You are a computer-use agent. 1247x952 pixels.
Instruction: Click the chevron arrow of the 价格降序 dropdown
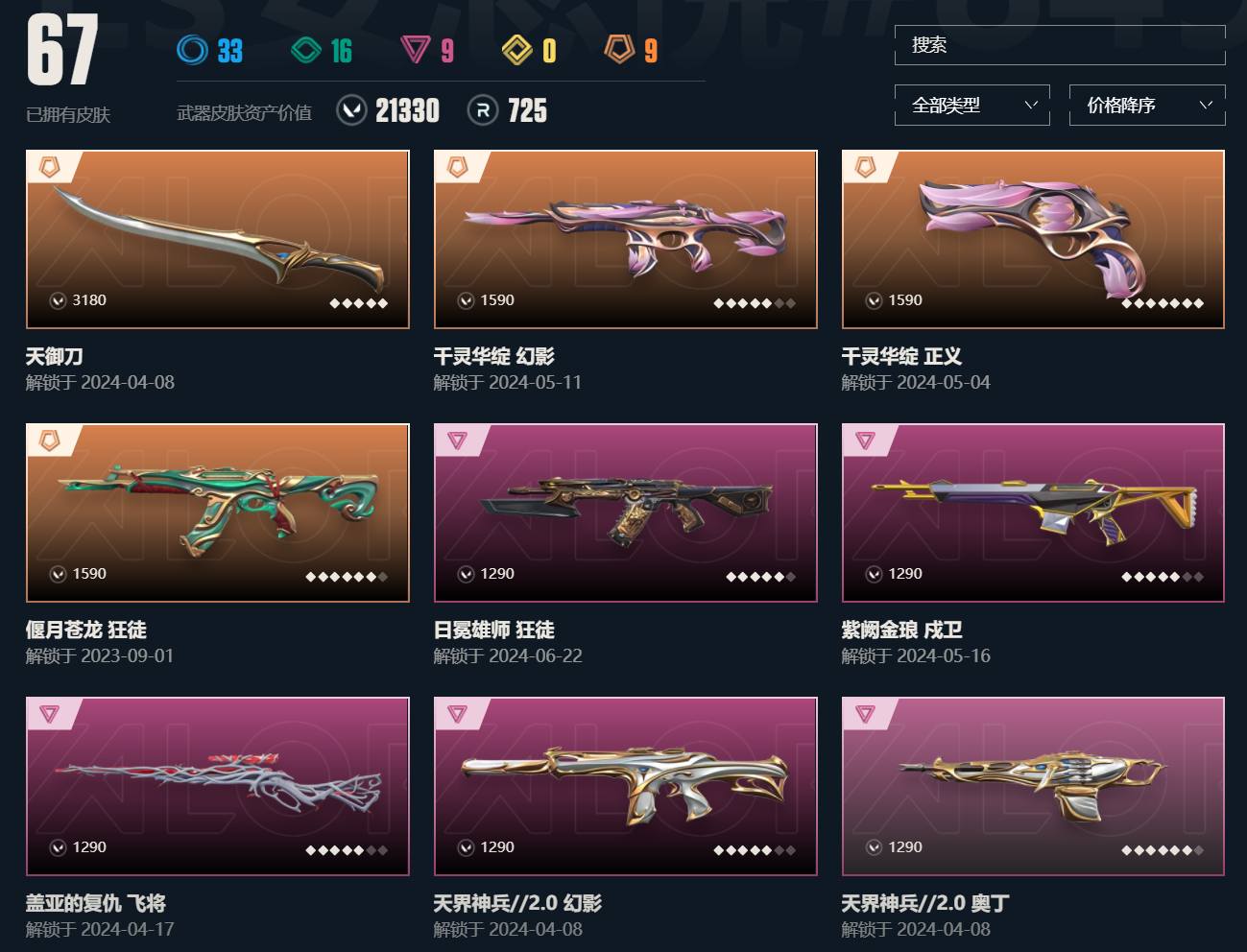(x=1207, y=105)
